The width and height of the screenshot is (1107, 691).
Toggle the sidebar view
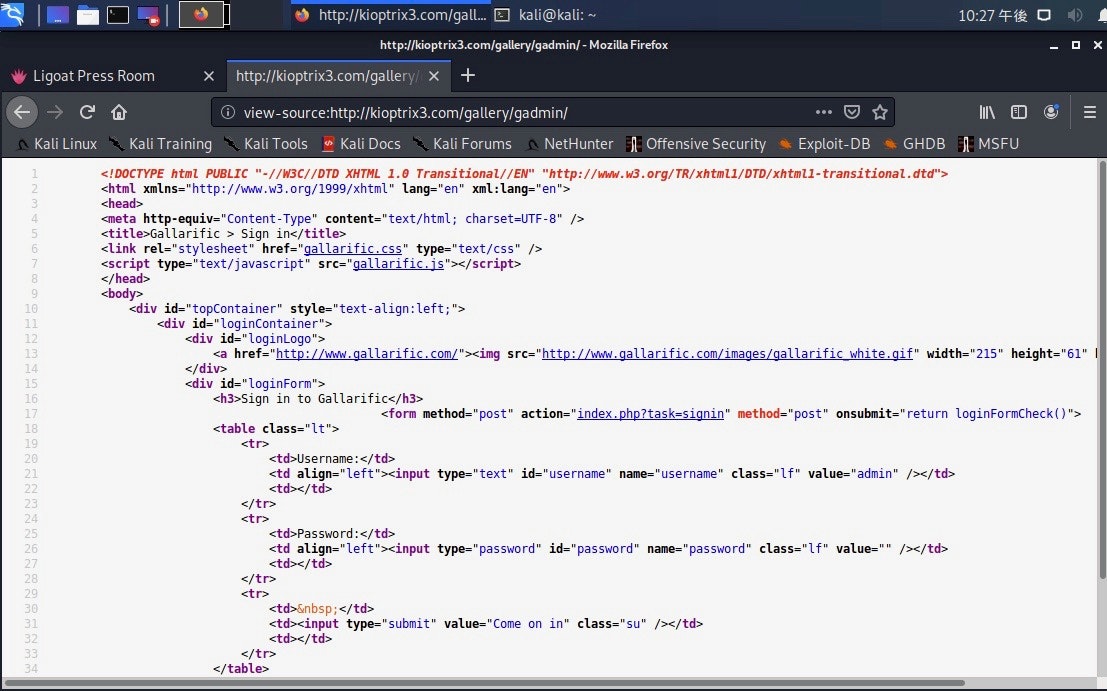1019,112
